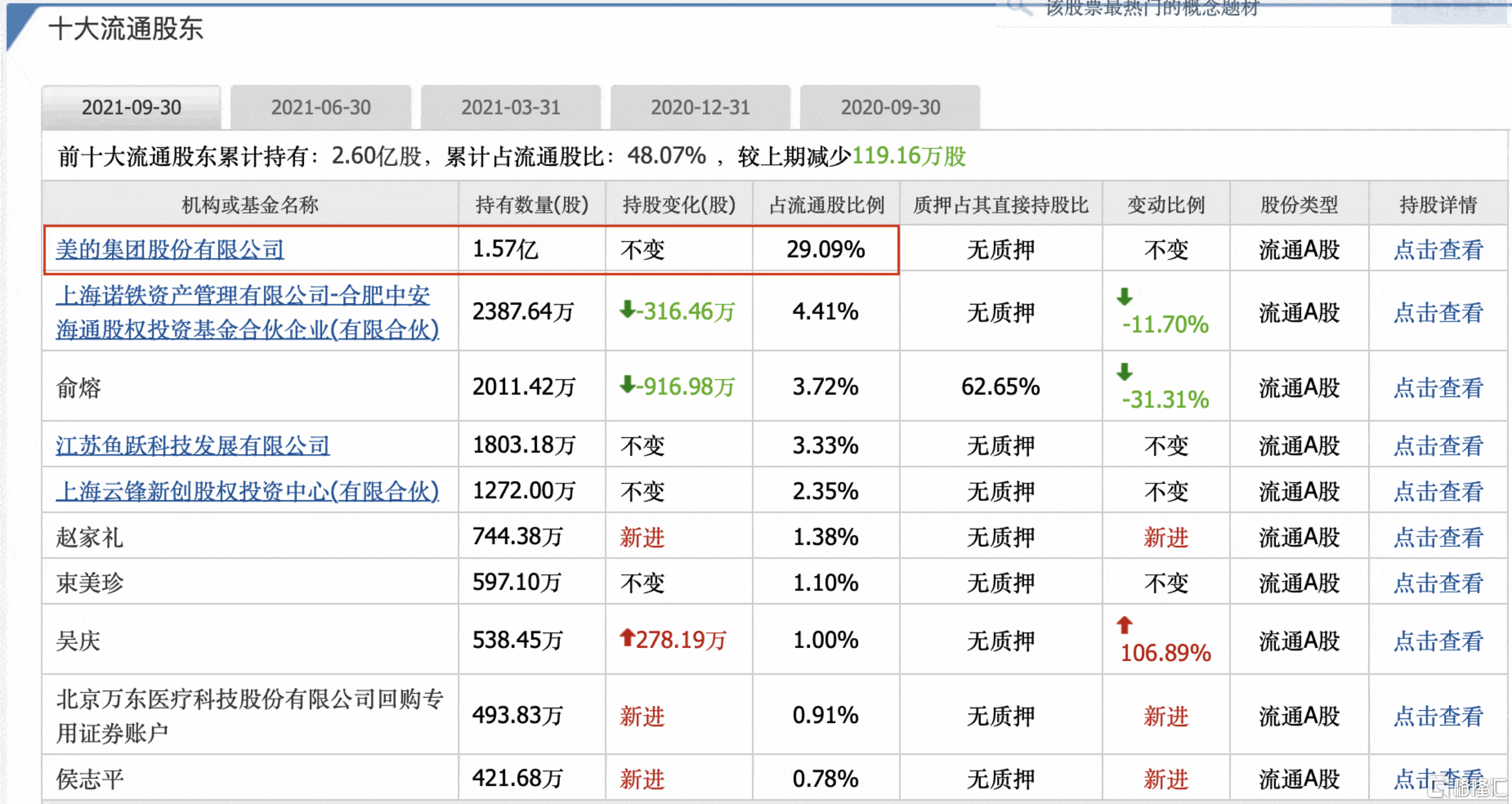The width and height of the screenshot is (1512, 804).
Task: Open the 2021-06-30 date tab
Action: tap(321, 108)
